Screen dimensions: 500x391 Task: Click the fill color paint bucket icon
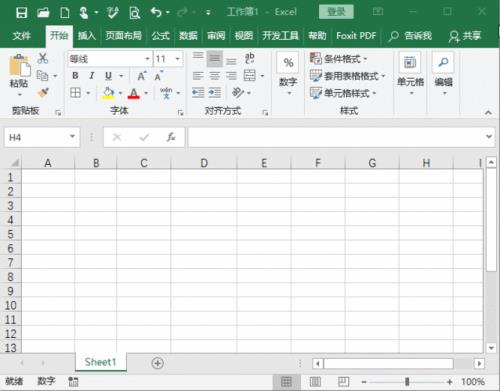108,93
